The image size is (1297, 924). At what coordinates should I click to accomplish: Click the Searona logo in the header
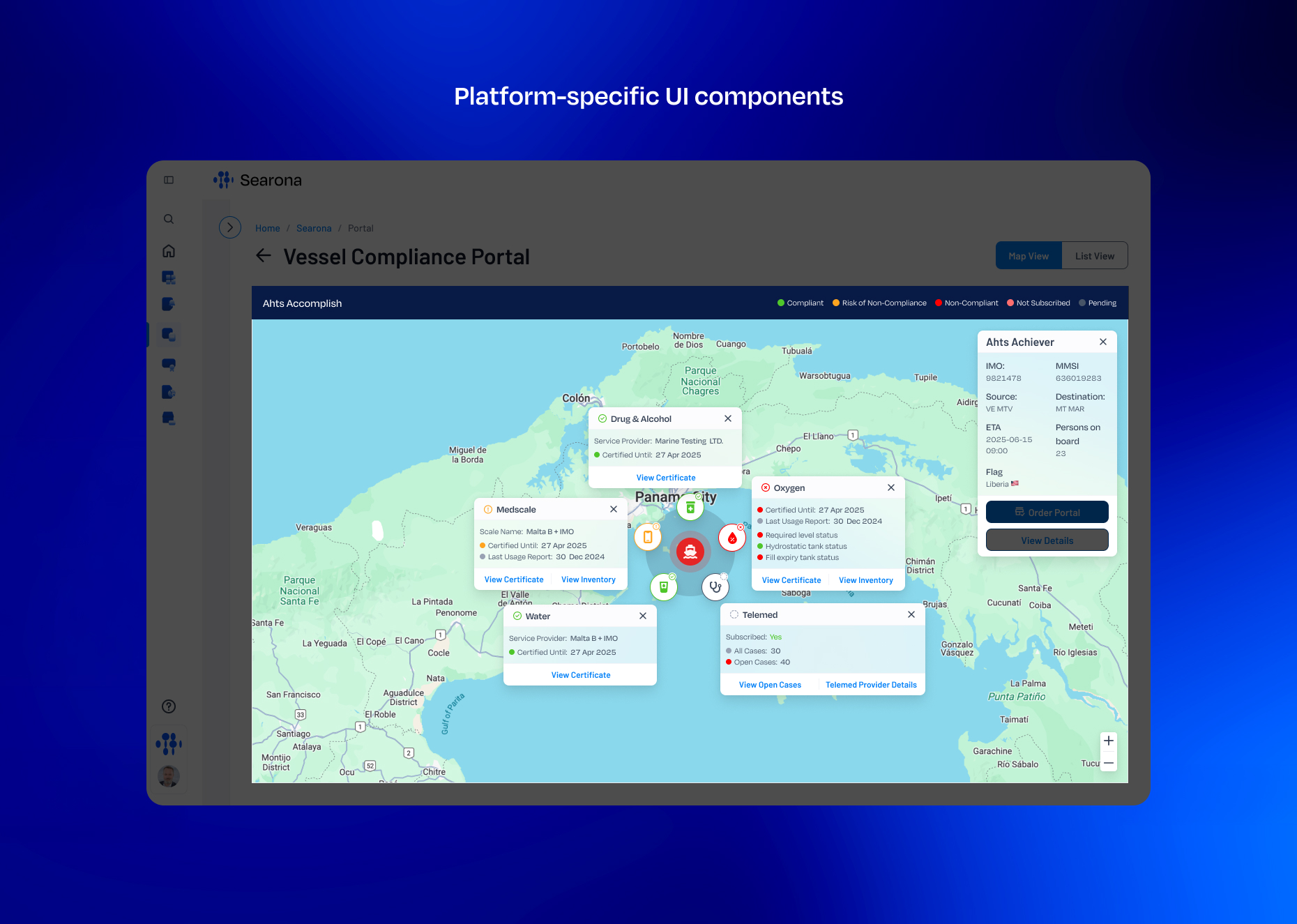click(x=258, y=180)
